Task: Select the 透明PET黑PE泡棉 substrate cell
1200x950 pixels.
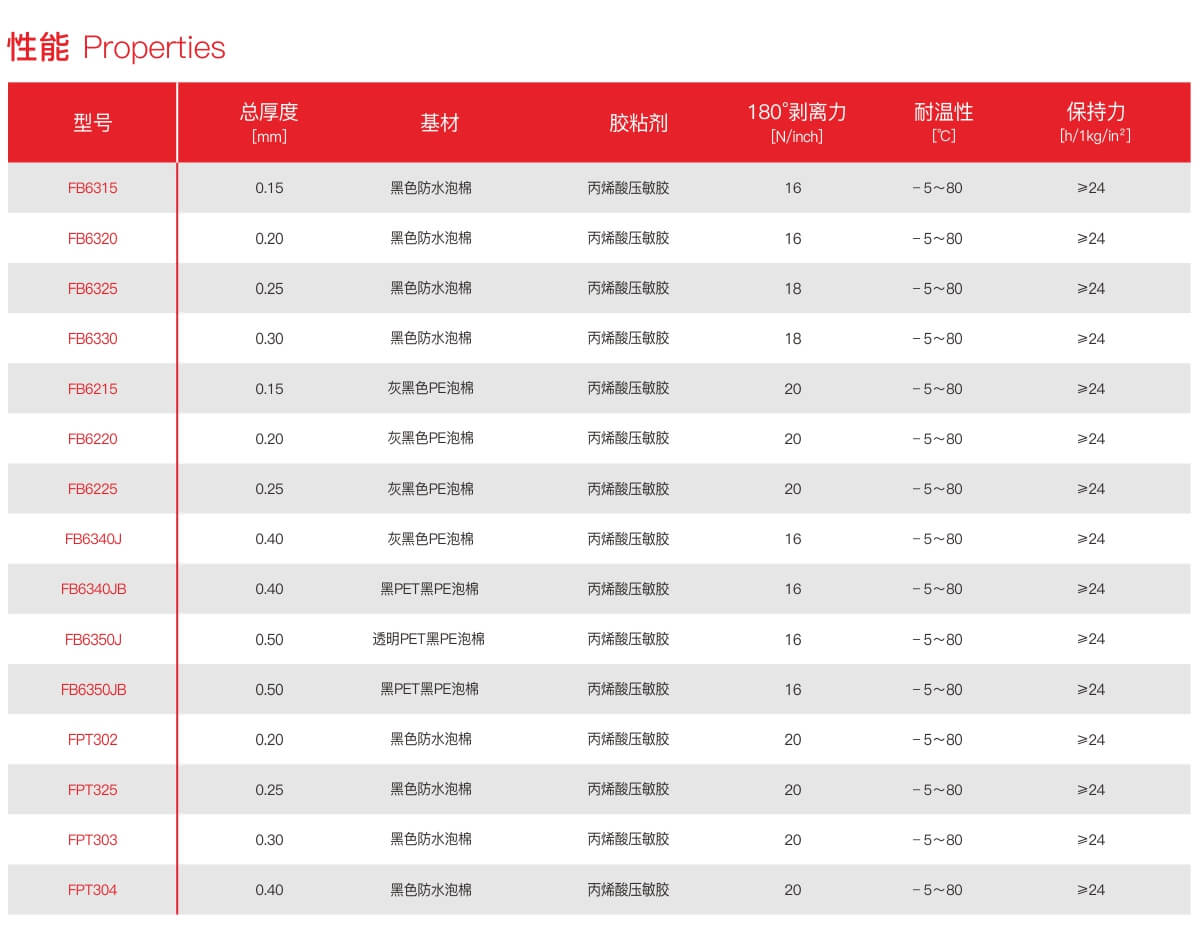Action: 428,639
